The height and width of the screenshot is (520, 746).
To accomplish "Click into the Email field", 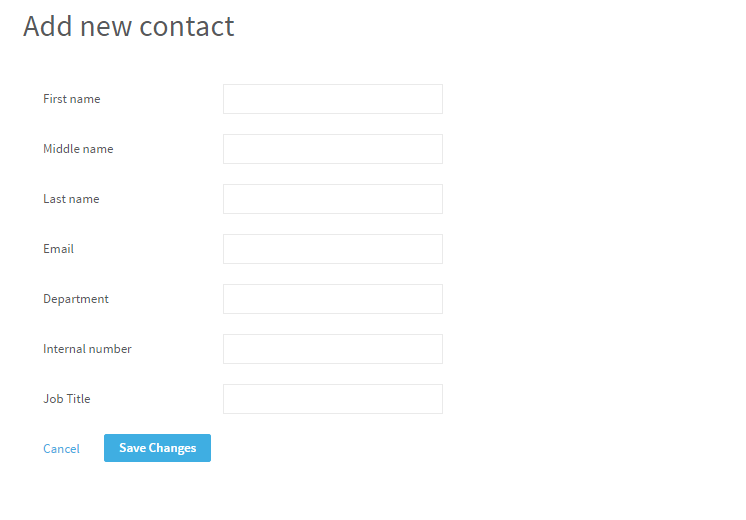I will (x=332, y=249).
